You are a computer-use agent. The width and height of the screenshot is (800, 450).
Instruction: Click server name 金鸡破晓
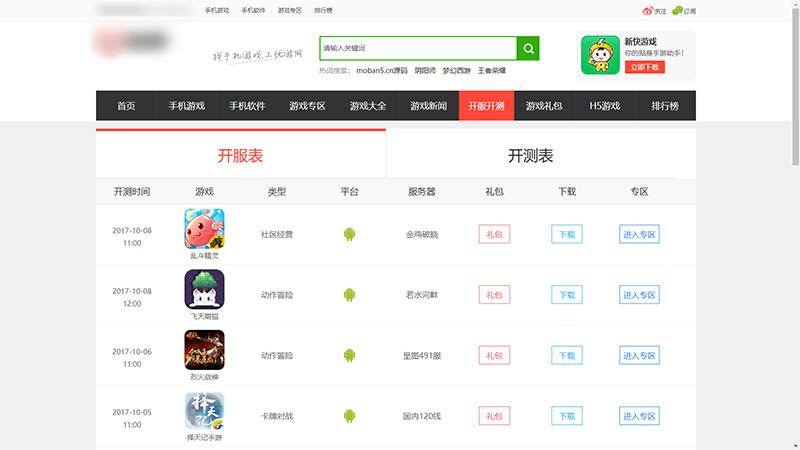(422, 235)
